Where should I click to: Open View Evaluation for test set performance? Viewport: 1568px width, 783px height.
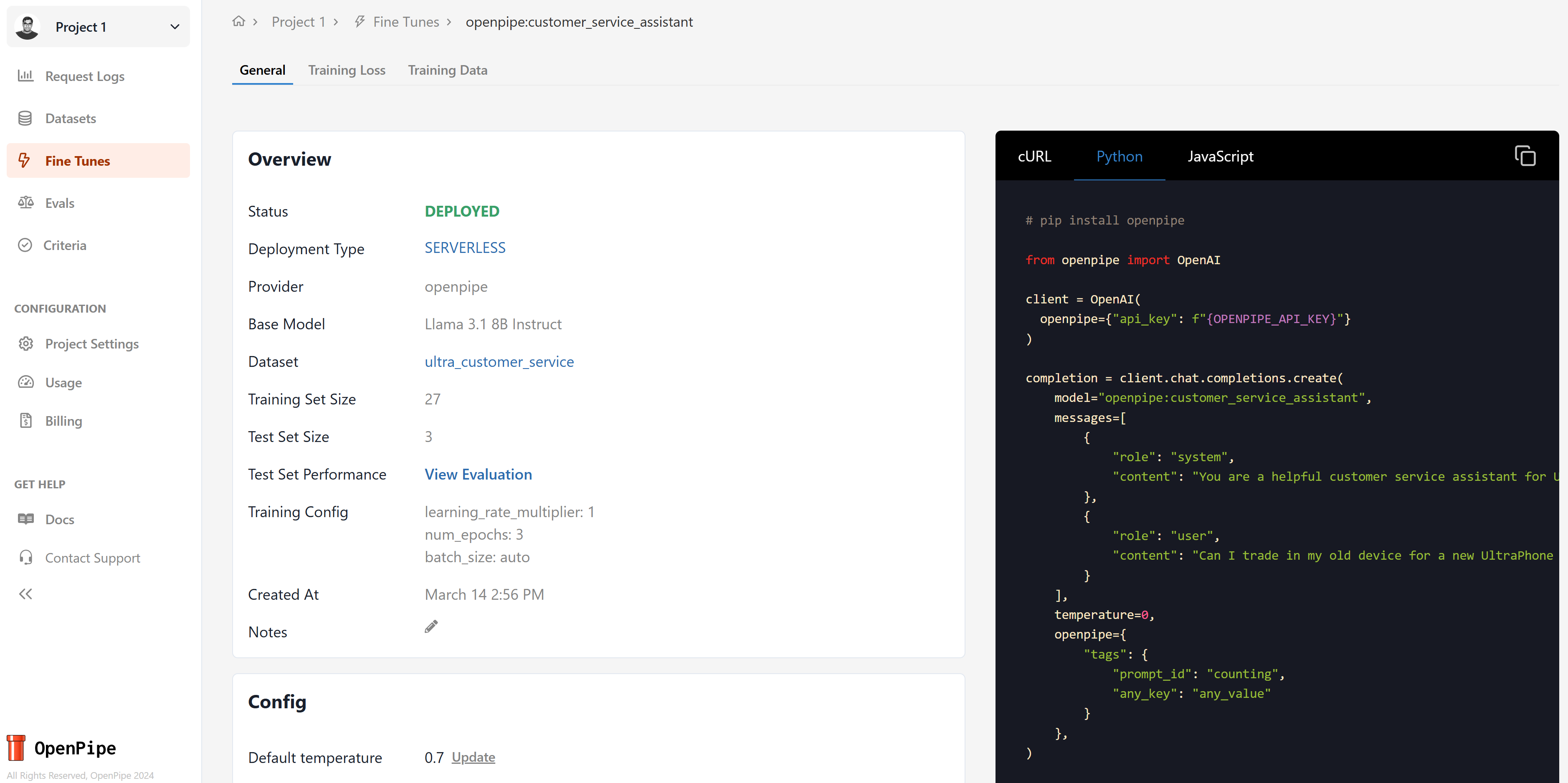(x=478, y=474)
